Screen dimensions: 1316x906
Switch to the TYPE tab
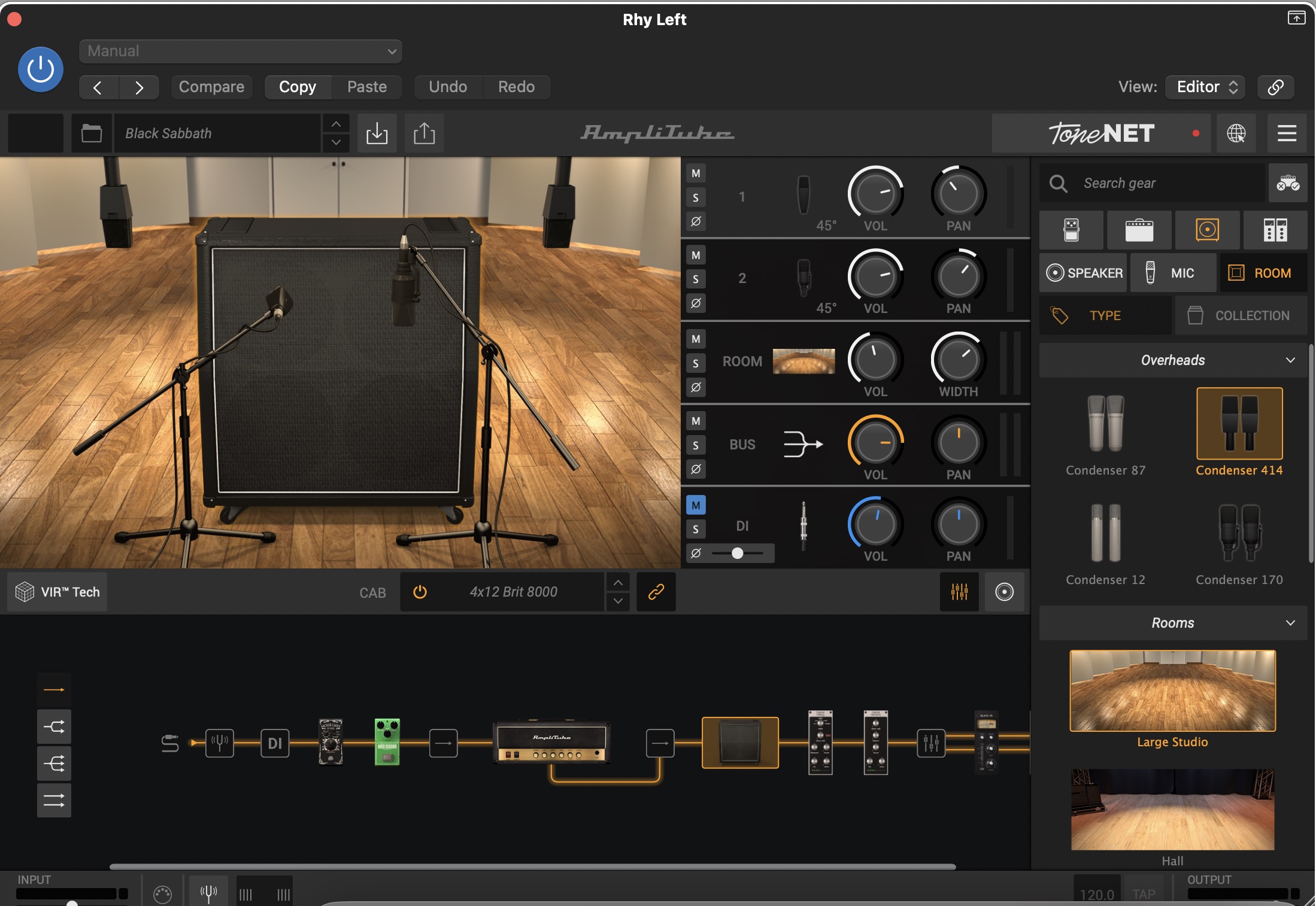pyautogui.click(x=1105, y=316)
